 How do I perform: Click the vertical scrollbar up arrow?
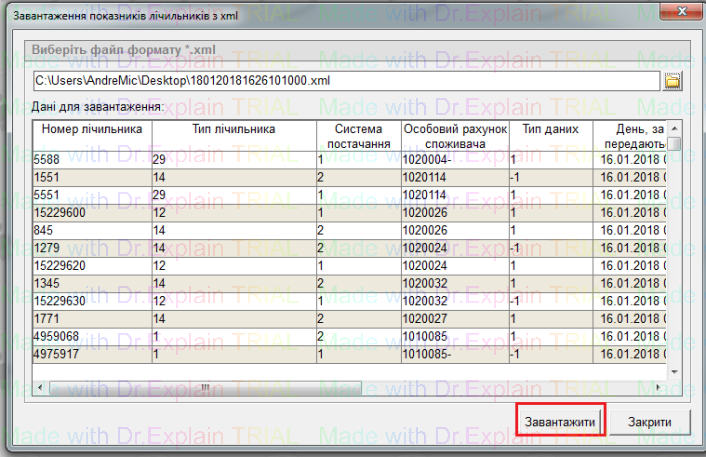674,127
